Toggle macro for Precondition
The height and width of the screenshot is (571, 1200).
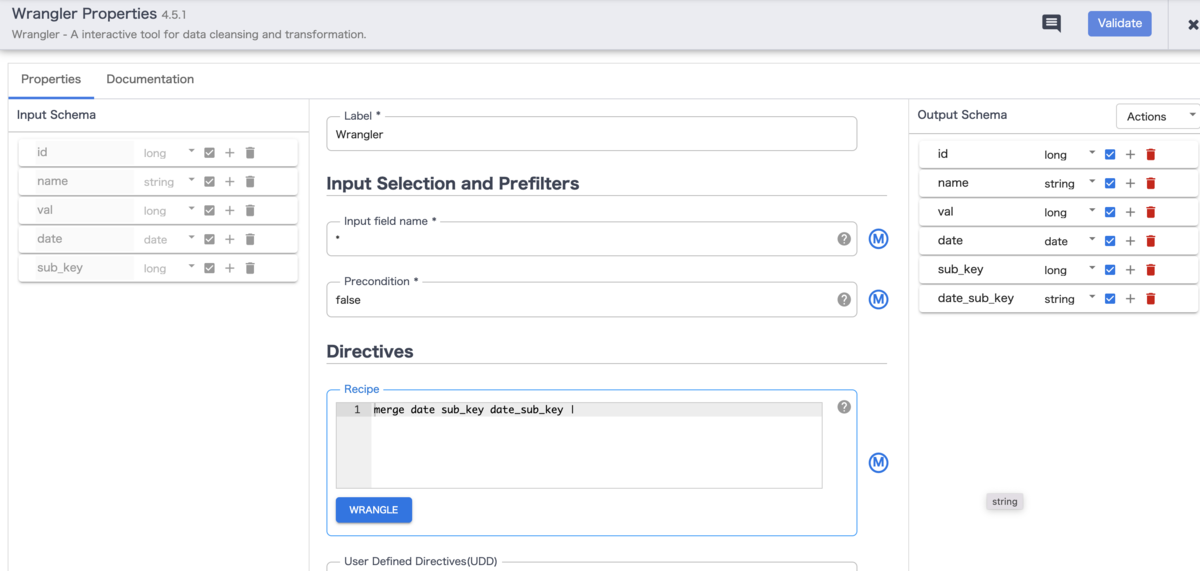click(878, 299)
